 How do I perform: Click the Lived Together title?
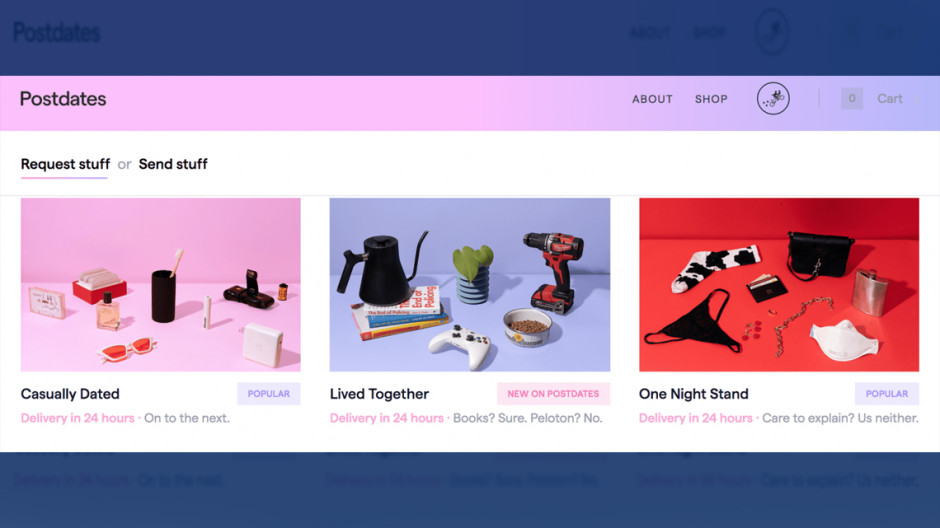coord(379,394)
